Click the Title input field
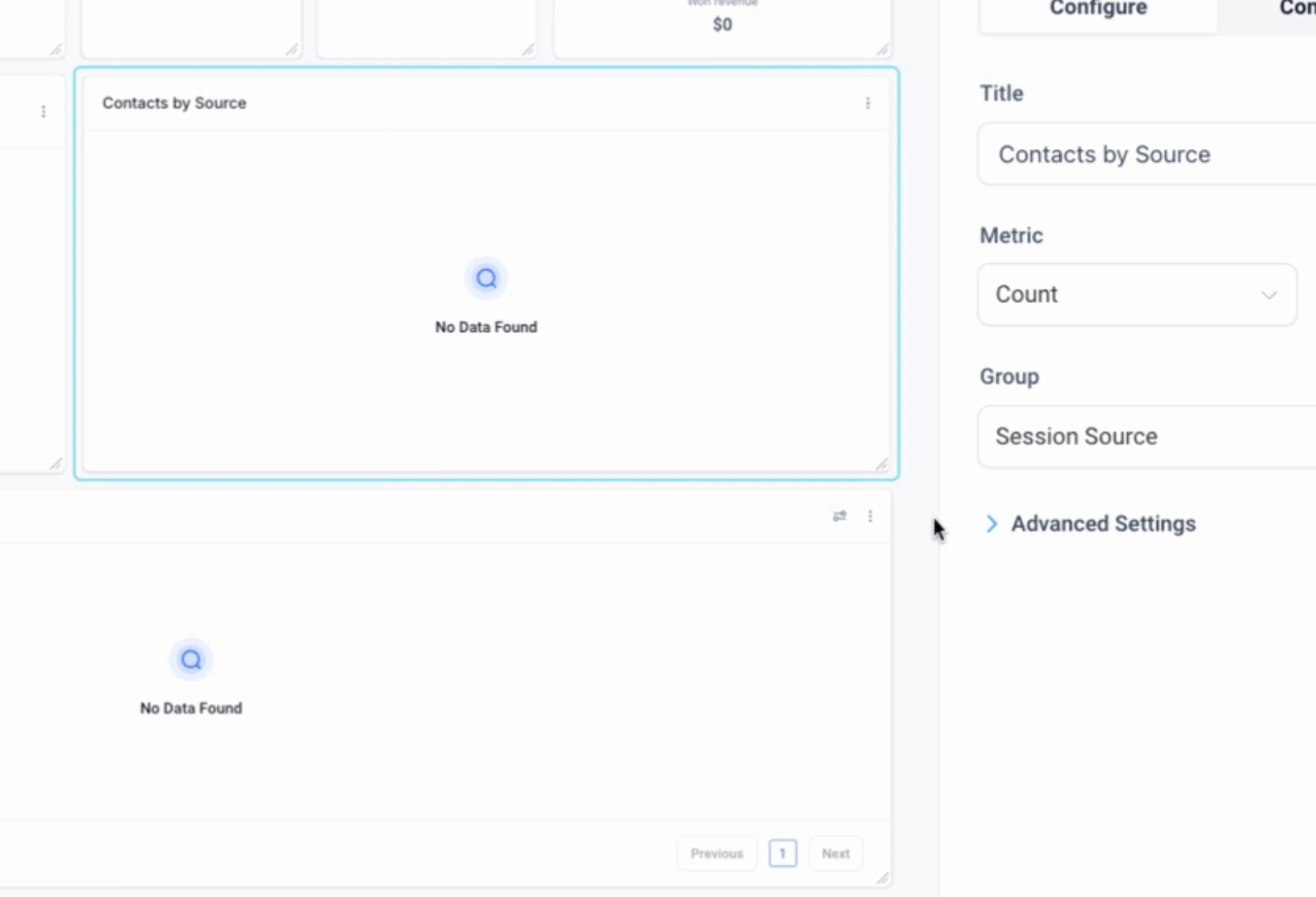The width and height of the screenshot is (1316, 897). pyautogui.click(x=1147, y=154)
